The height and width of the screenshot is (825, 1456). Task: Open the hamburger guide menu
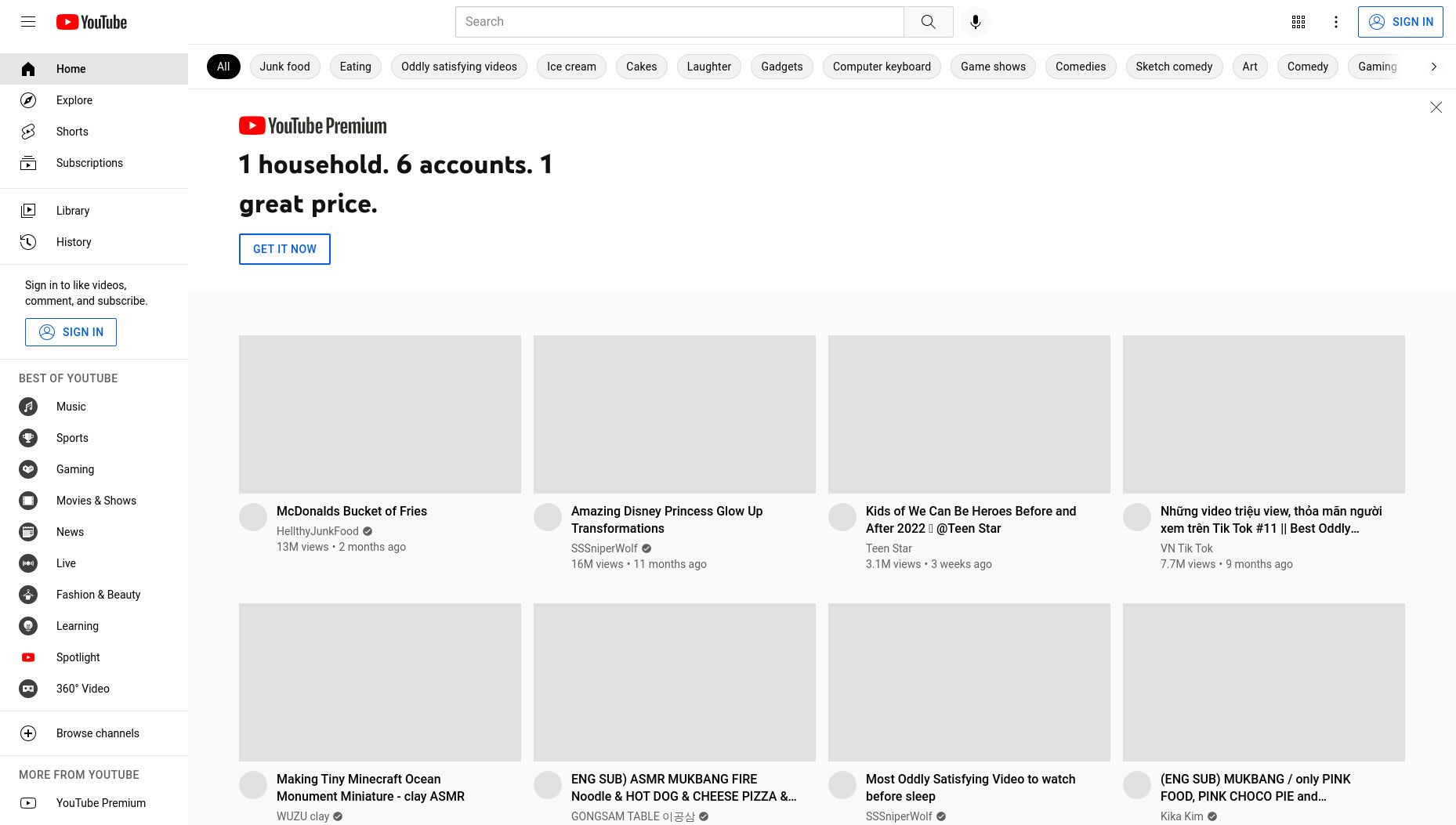pos(28,22)
